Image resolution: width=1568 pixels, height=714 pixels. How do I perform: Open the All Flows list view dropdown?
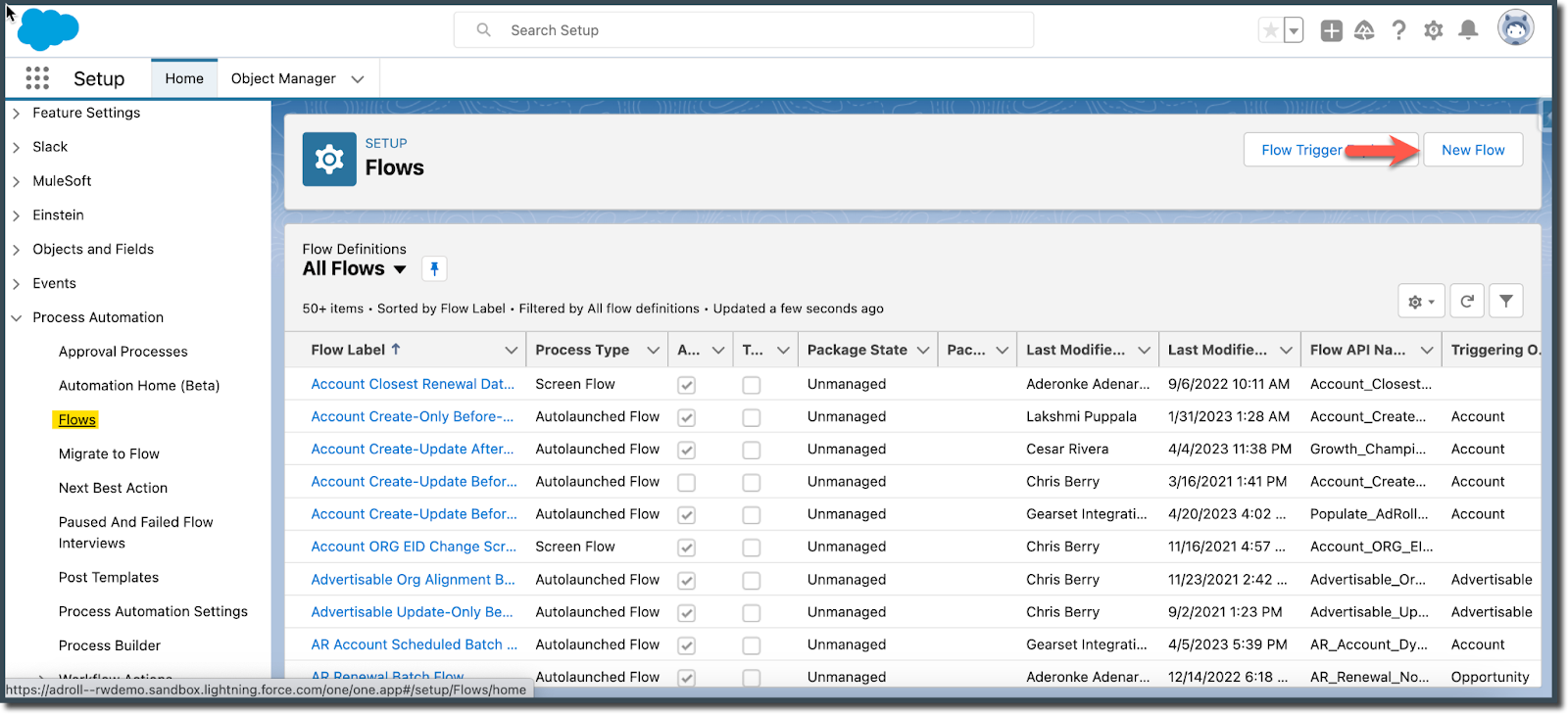point(400,269)
